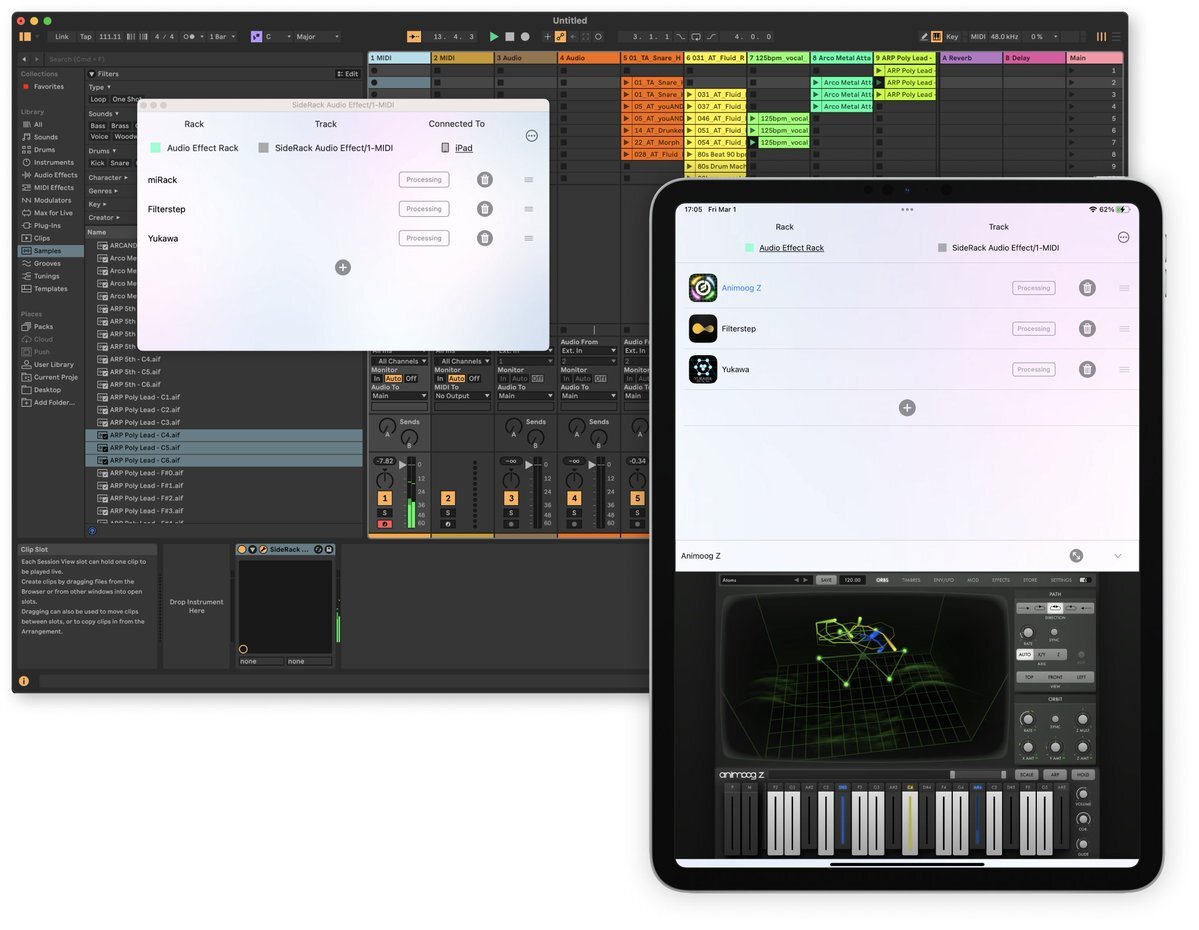
Task: Arm the transport Record button
Action: pos(525,37)
